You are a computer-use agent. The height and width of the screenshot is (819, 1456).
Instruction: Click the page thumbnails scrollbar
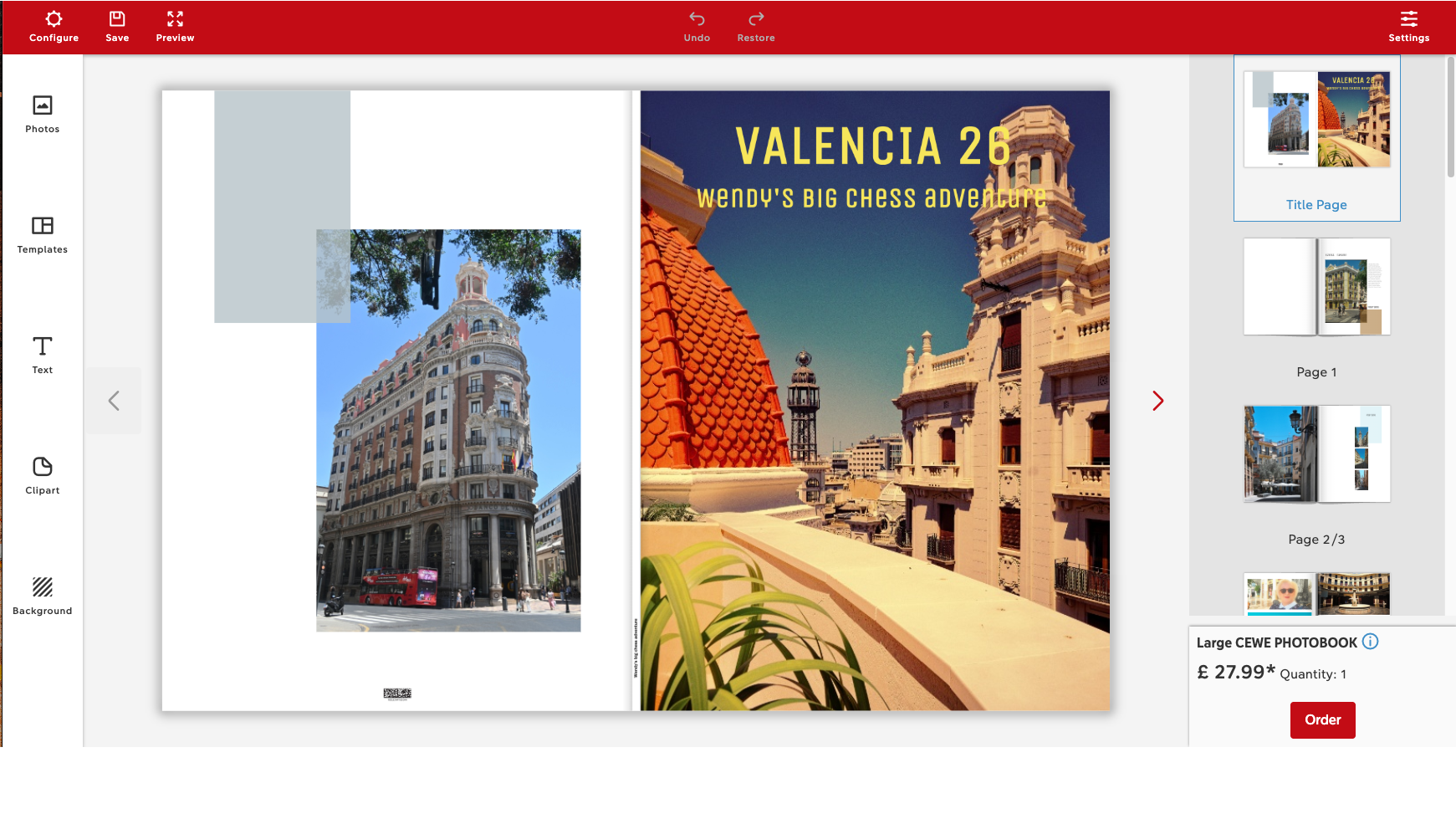(x=1451, y=117)
